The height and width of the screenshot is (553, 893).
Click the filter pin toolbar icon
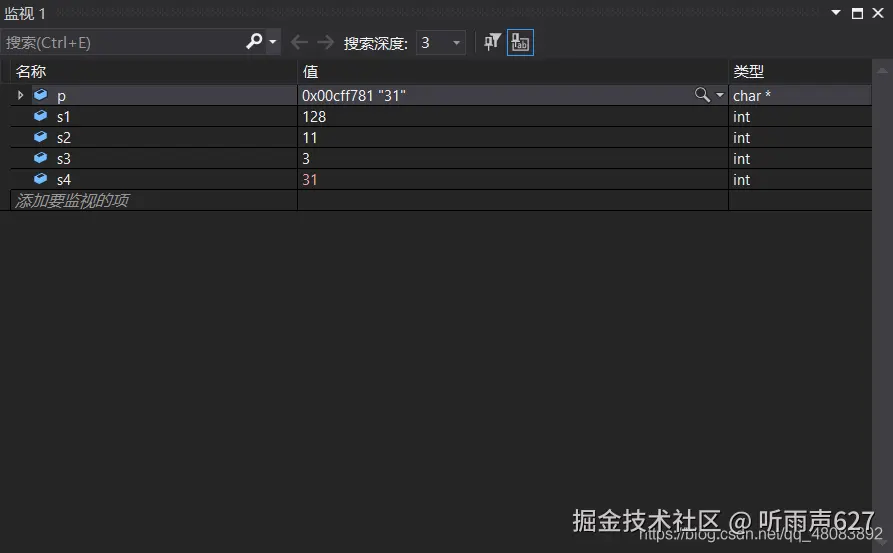point(492,42)
